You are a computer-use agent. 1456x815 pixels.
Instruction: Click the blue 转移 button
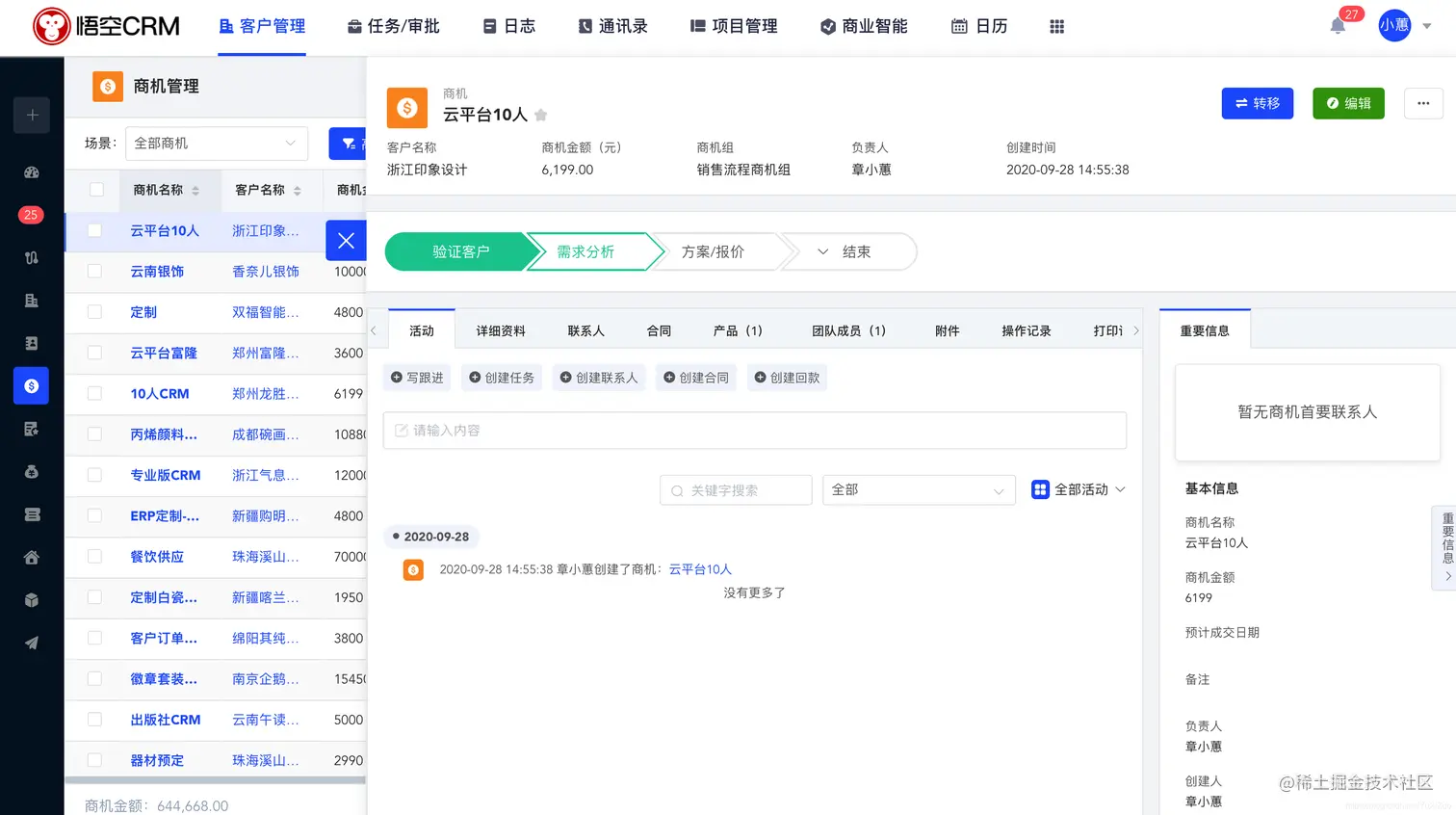1257,103
